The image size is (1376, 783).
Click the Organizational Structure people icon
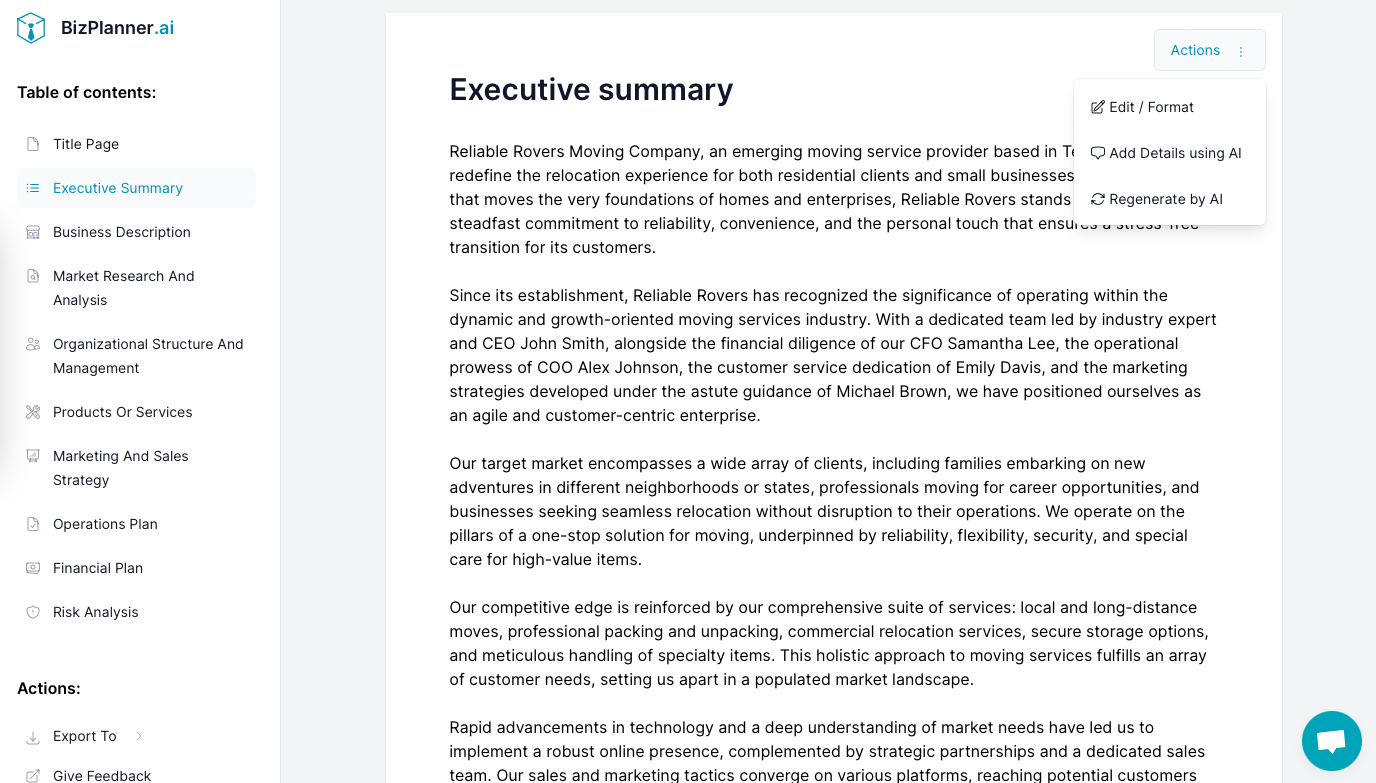click(33, 344)
